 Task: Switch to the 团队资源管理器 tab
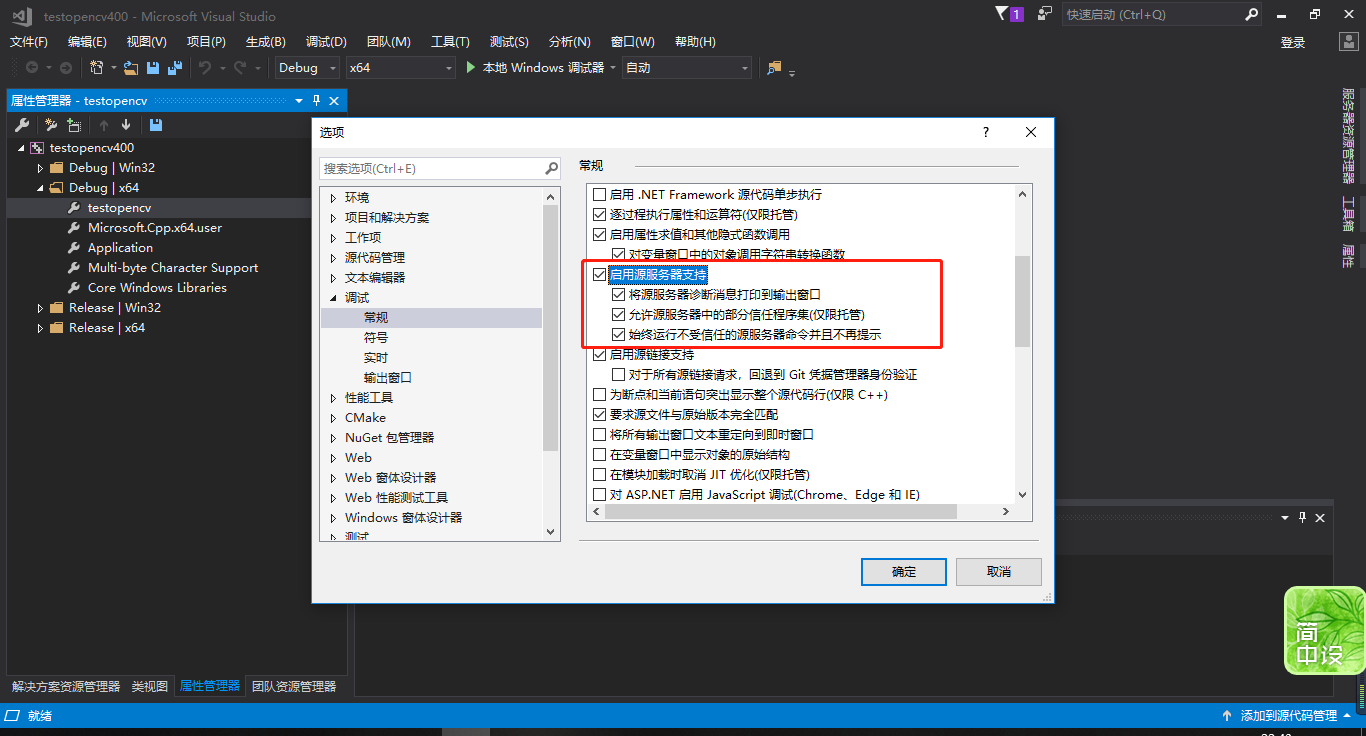[294, 687]
